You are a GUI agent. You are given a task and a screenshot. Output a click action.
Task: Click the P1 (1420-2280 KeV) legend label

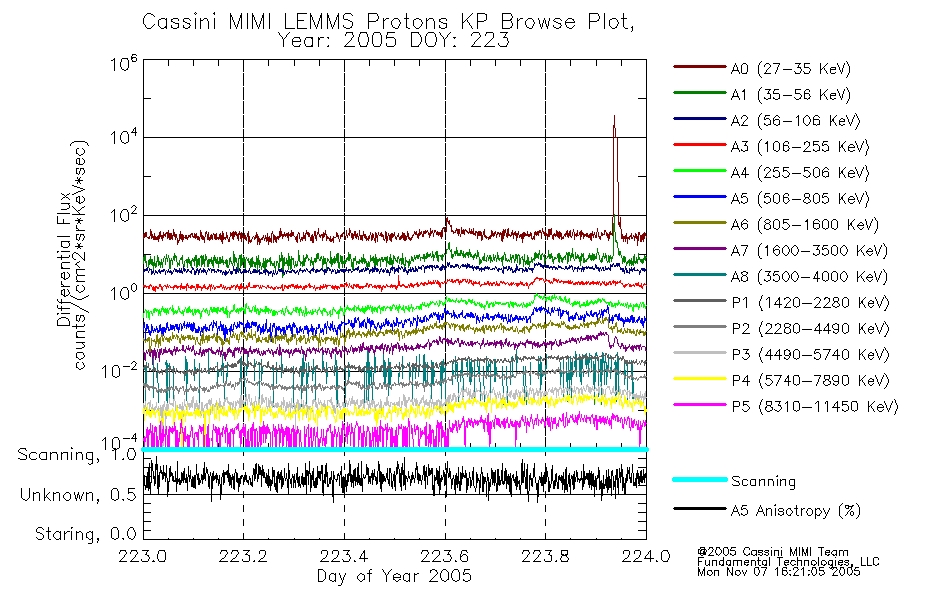point(811,303)
